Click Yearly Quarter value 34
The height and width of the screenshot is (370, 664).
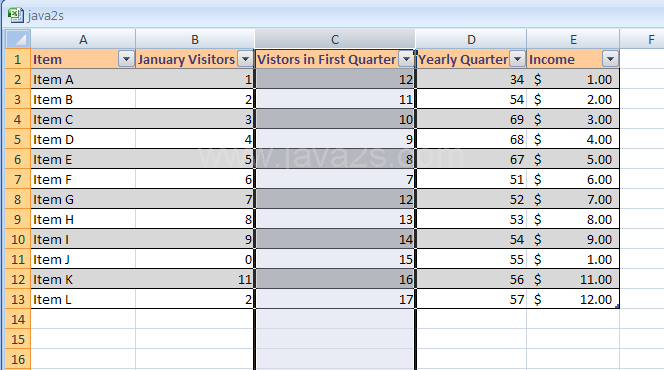(471, 79)
